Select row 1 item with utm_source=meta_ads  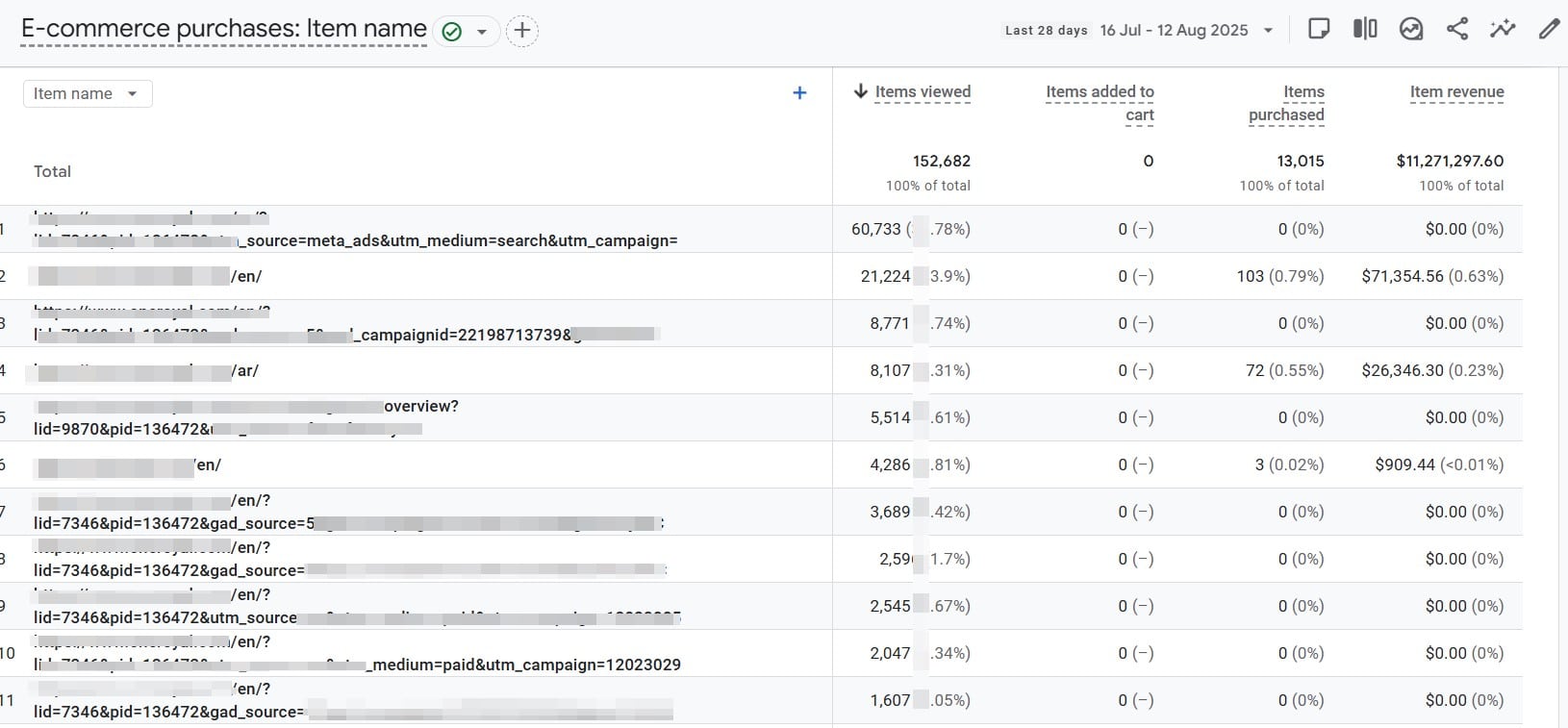tap(356, 229)
